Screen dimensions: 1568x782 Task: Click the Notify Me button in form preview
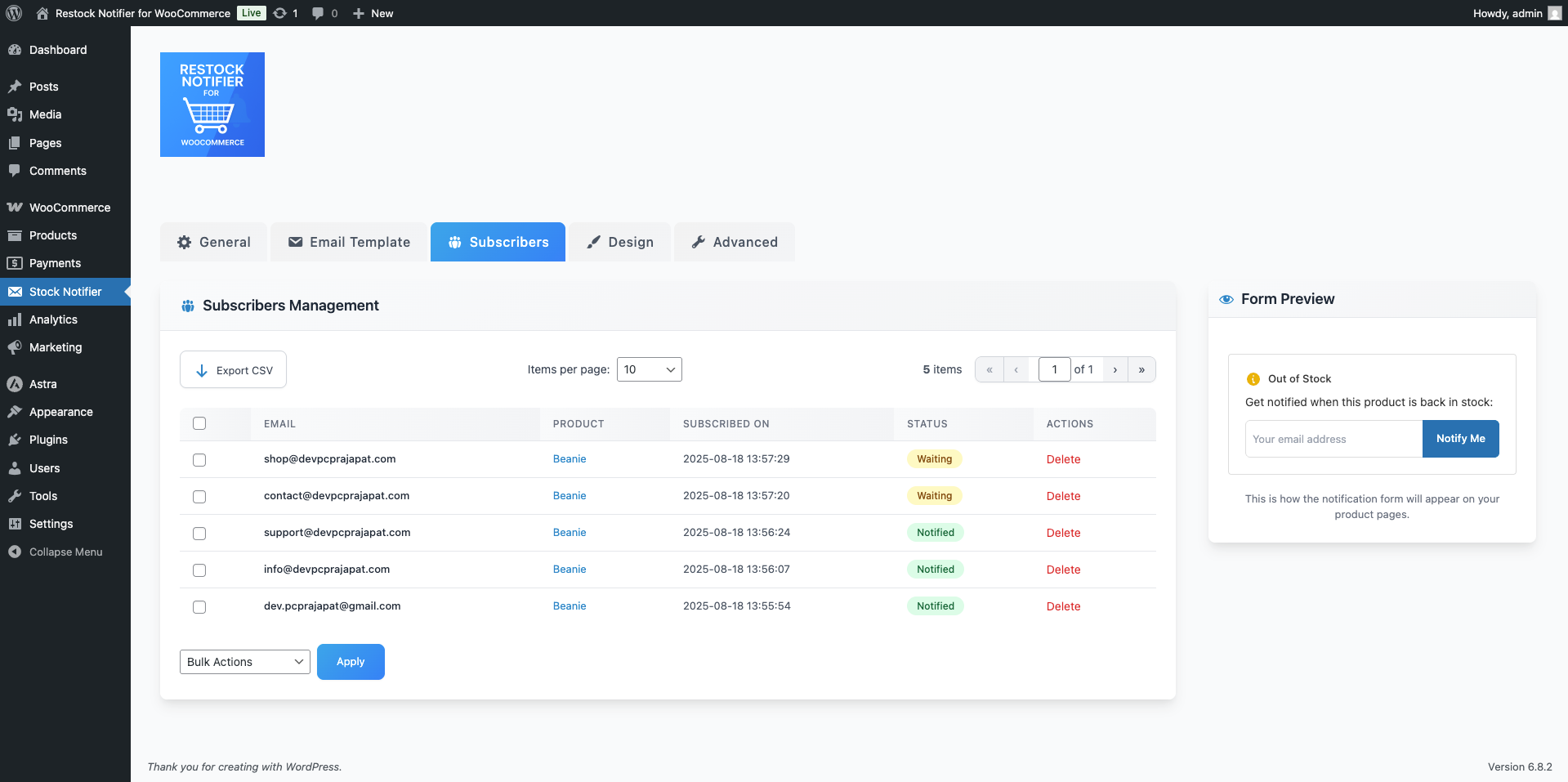pyautogui.click(x=1460, y=439)
